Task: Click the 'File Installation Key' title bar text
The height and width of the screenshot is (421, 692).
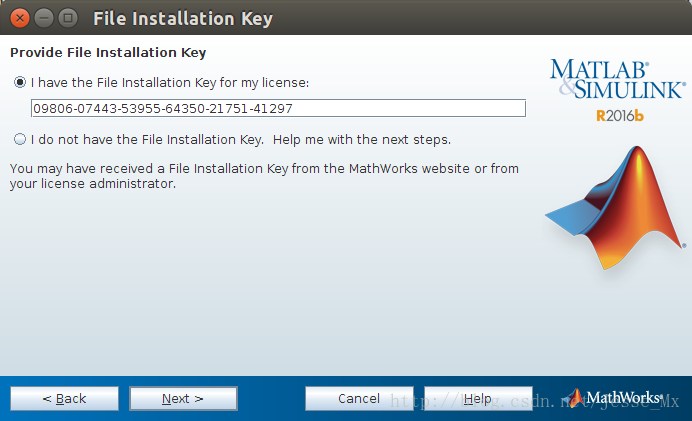Action: coord(182,18)
